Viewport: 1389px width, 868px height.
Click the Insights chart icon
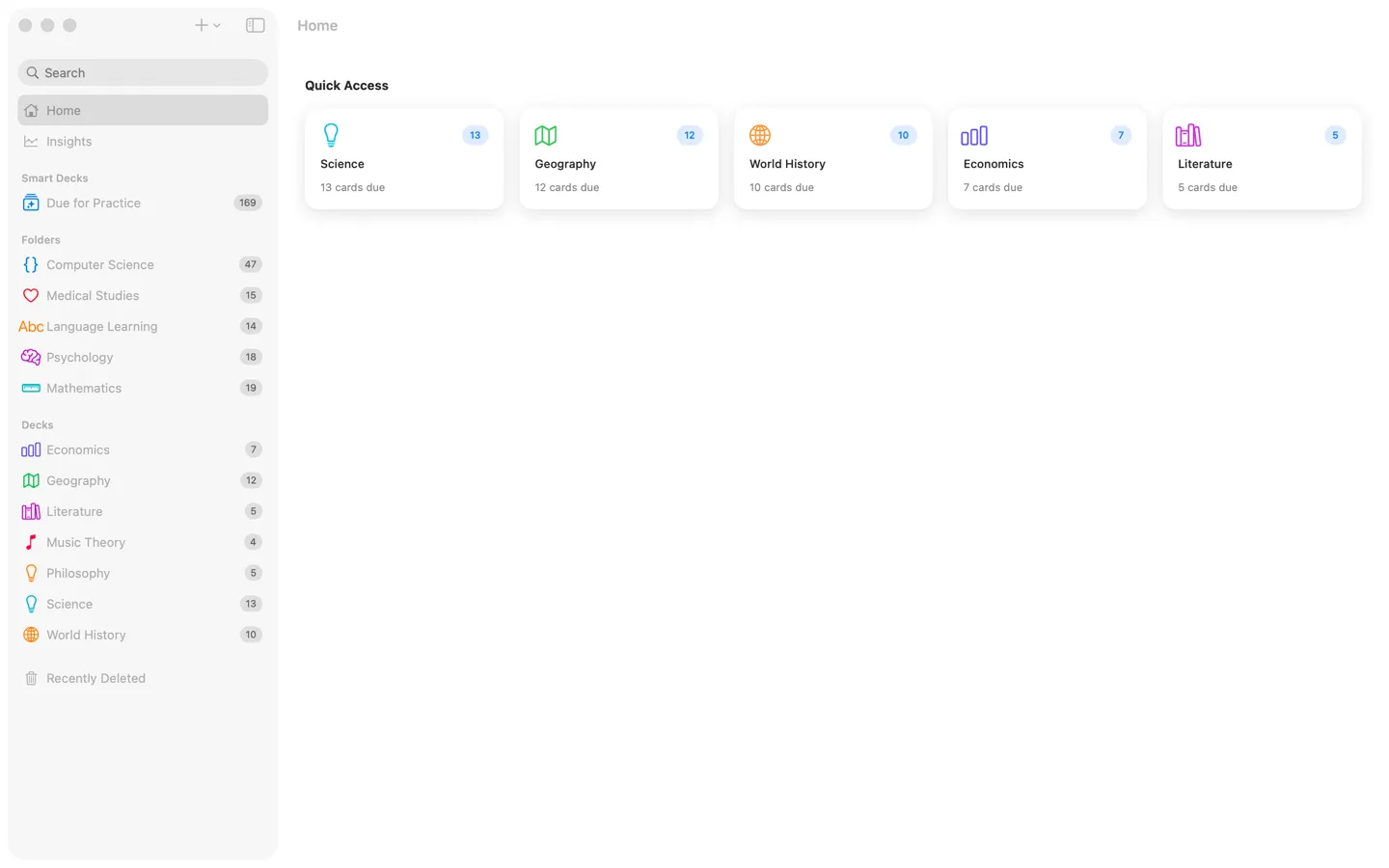coord(31,141)
